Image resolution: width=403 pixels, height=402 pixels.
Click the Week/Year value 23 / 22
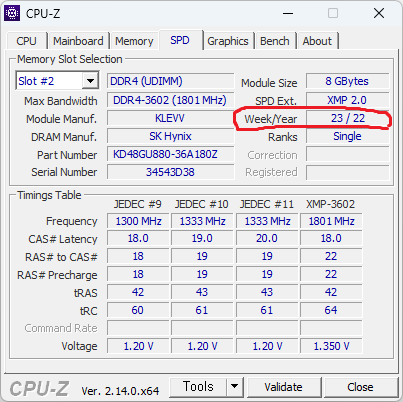pos(347,118)
